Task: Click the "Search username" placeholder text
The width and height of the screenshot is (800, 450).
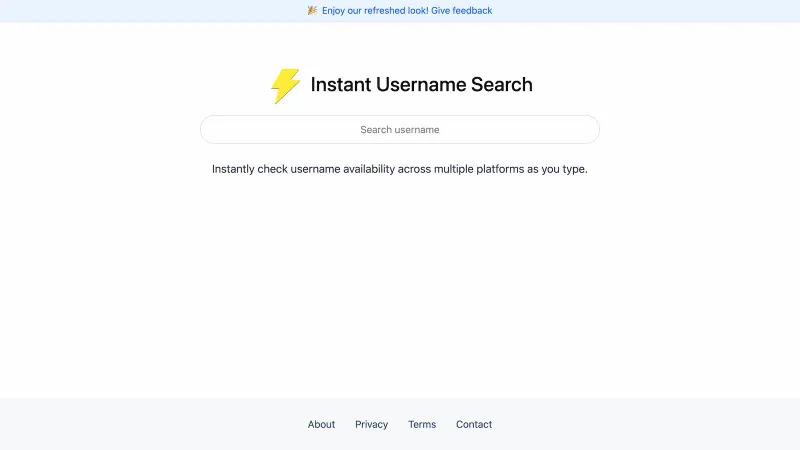Action: point(400,130)
